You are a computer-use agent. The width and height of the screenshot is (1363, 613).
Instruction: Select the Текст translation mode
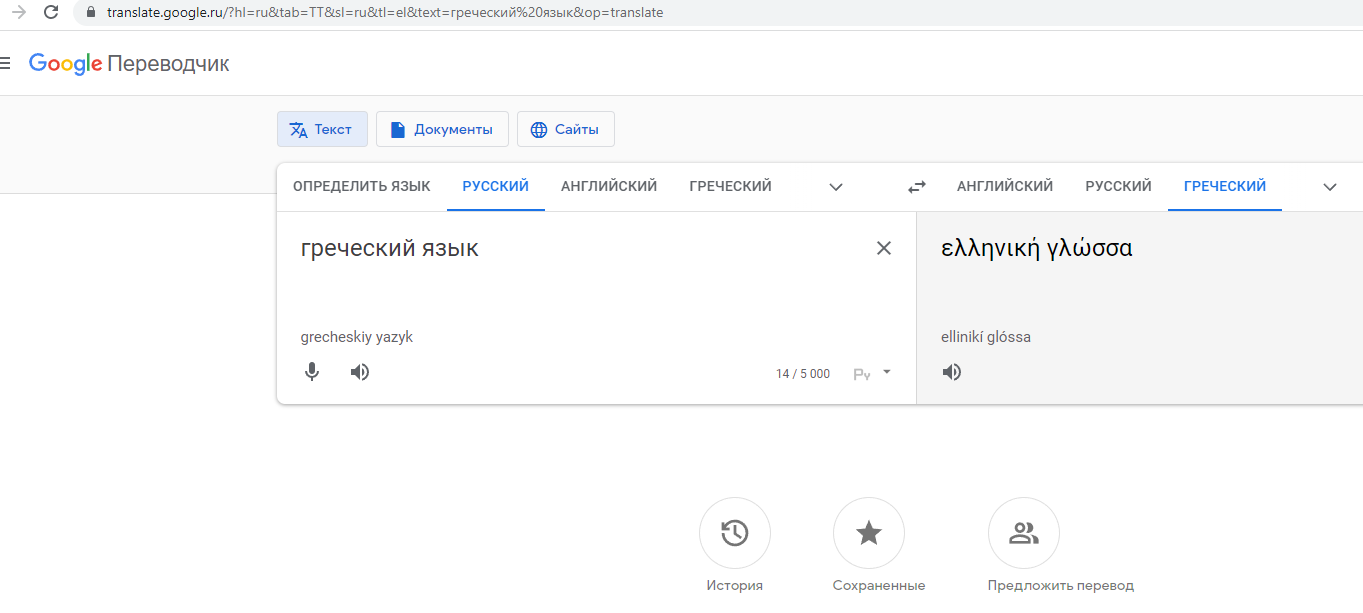322,129
